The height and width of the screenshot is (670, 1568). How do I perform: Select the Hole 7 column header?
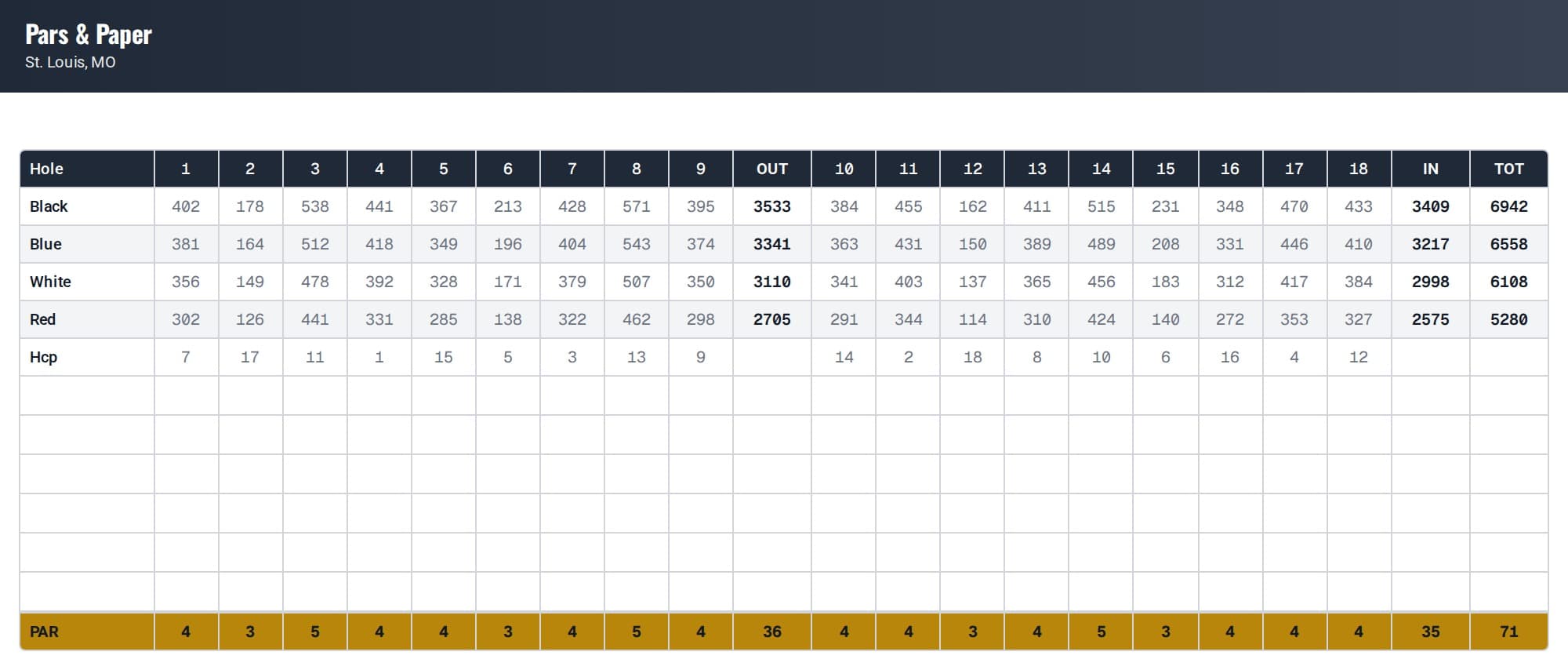click(572, 169)
